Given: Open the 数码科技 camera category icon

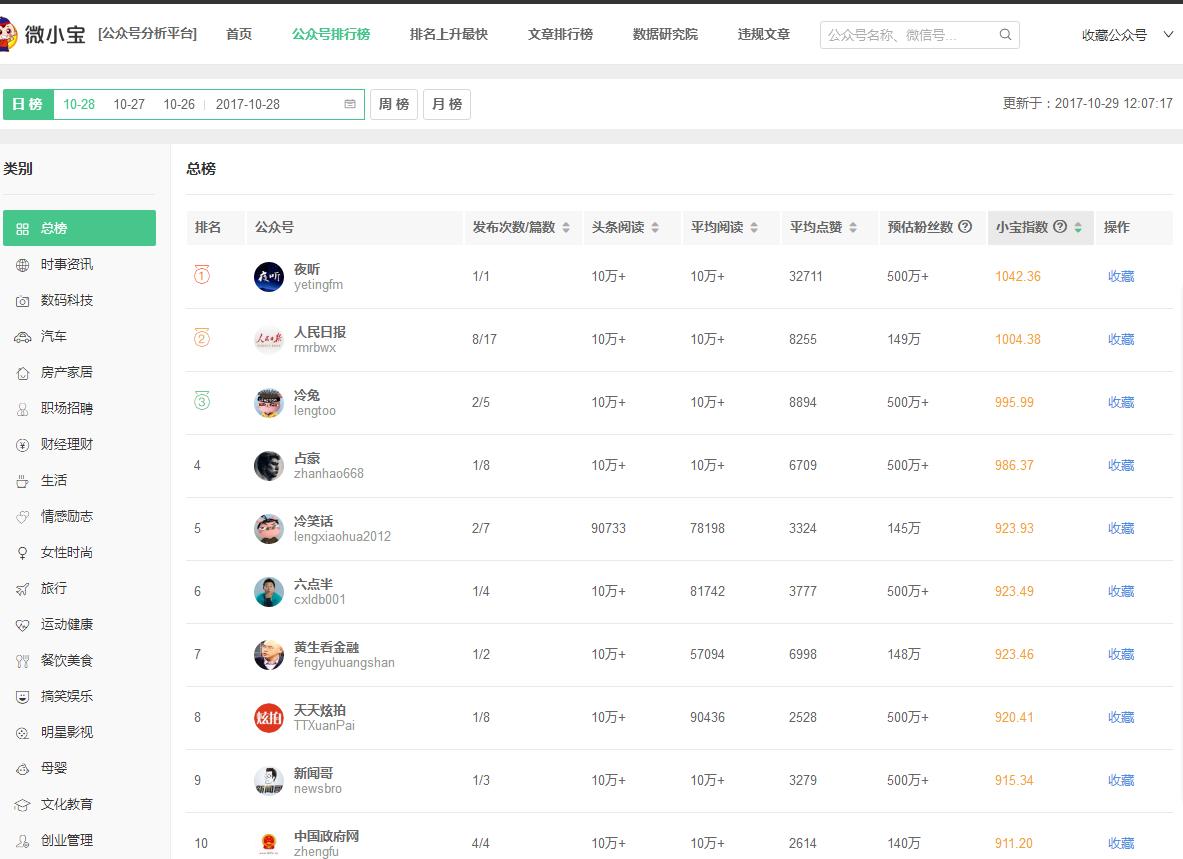Looking at the screenshot, I should 22,300.
